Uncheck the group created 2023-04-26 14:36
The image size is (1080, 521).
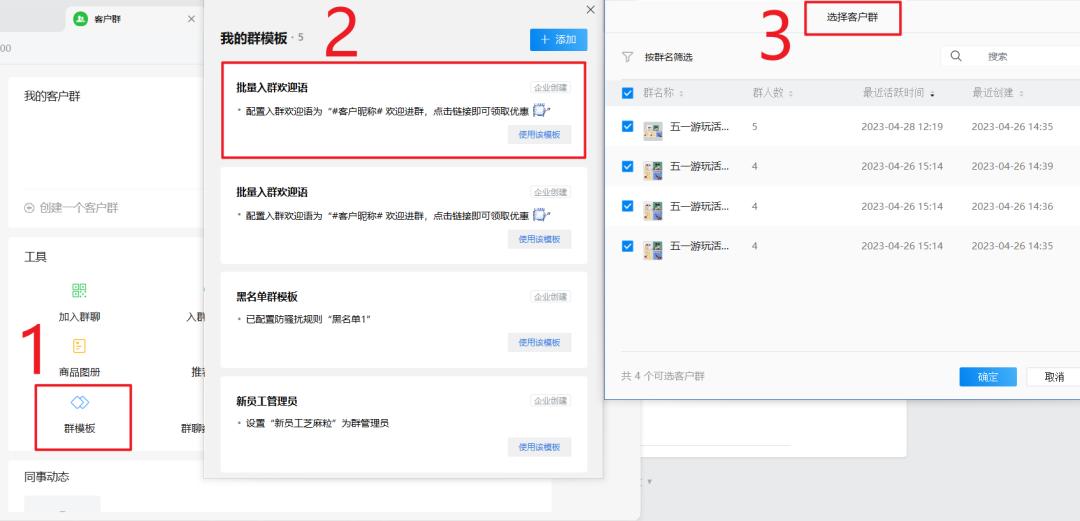(x=627, y=206)
